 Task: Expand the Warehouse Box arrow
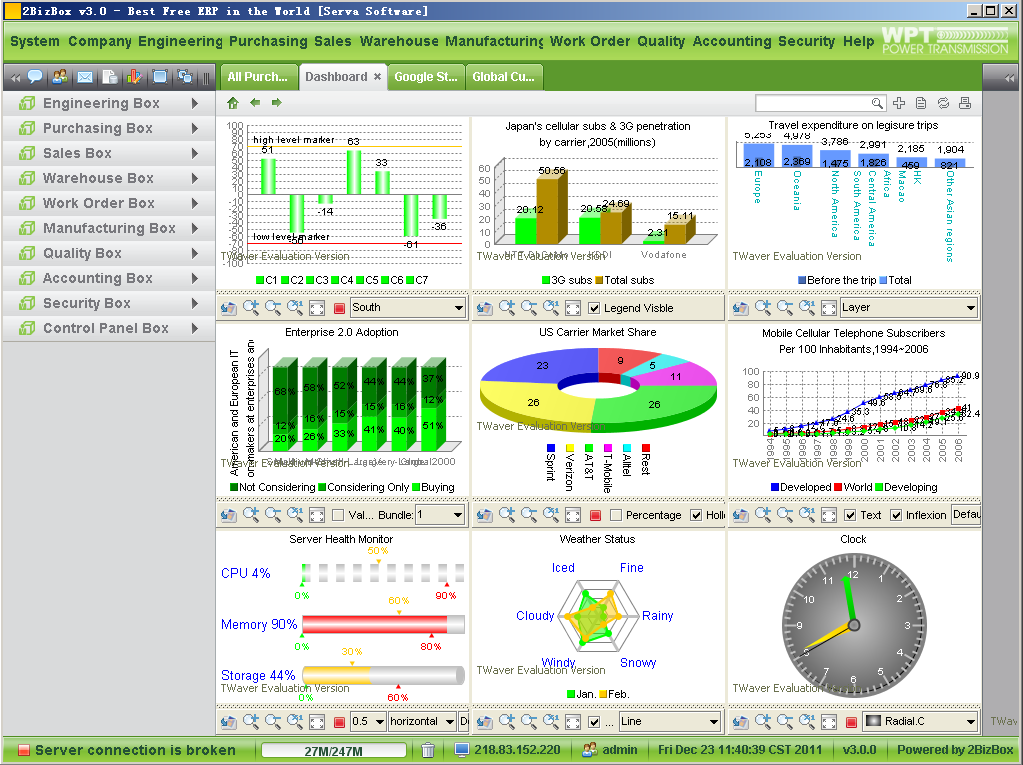click(x=194, y=178)
